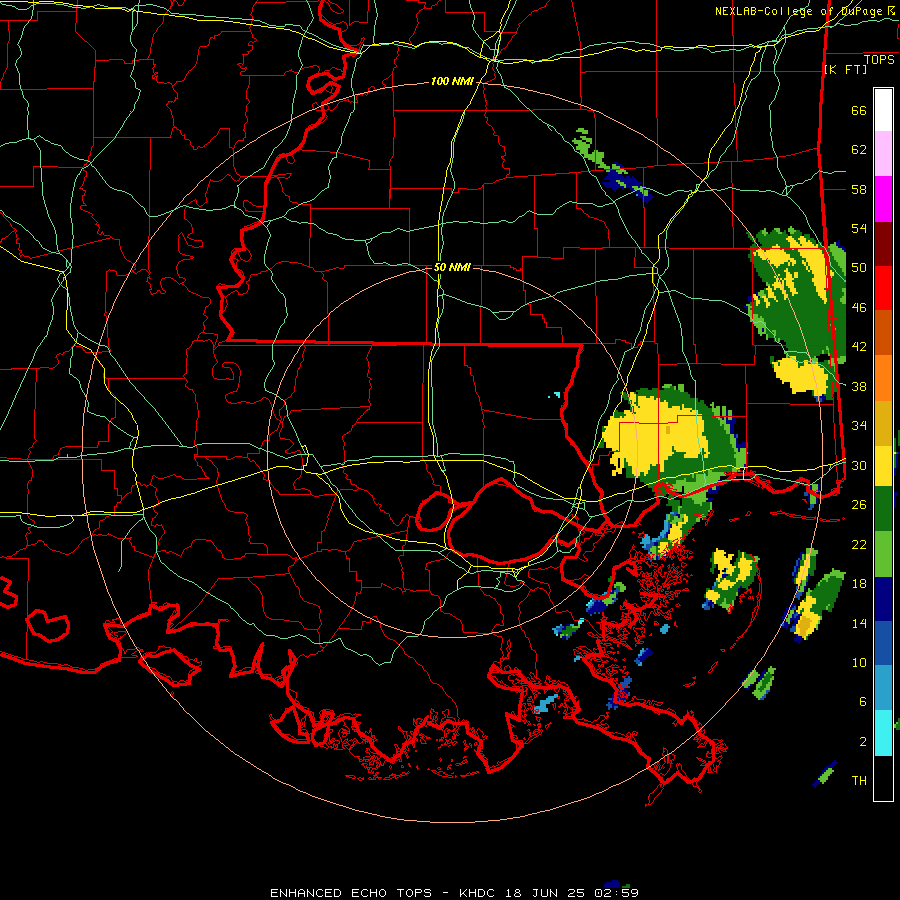Click the light green 22 kft legend swatch
Image resolution: width=900 pixels, height=900 pixels.
(x=883, y=554)
